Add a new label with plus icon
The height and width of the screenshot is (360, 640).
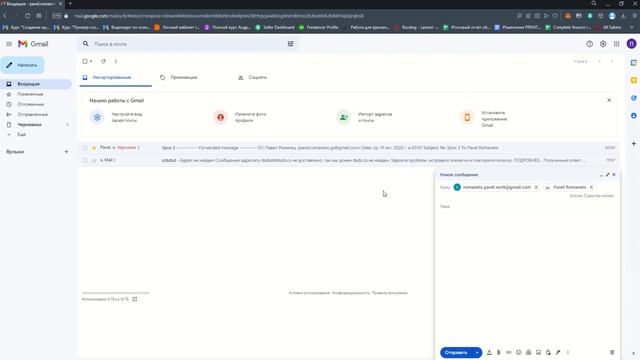tap(66, 151)
